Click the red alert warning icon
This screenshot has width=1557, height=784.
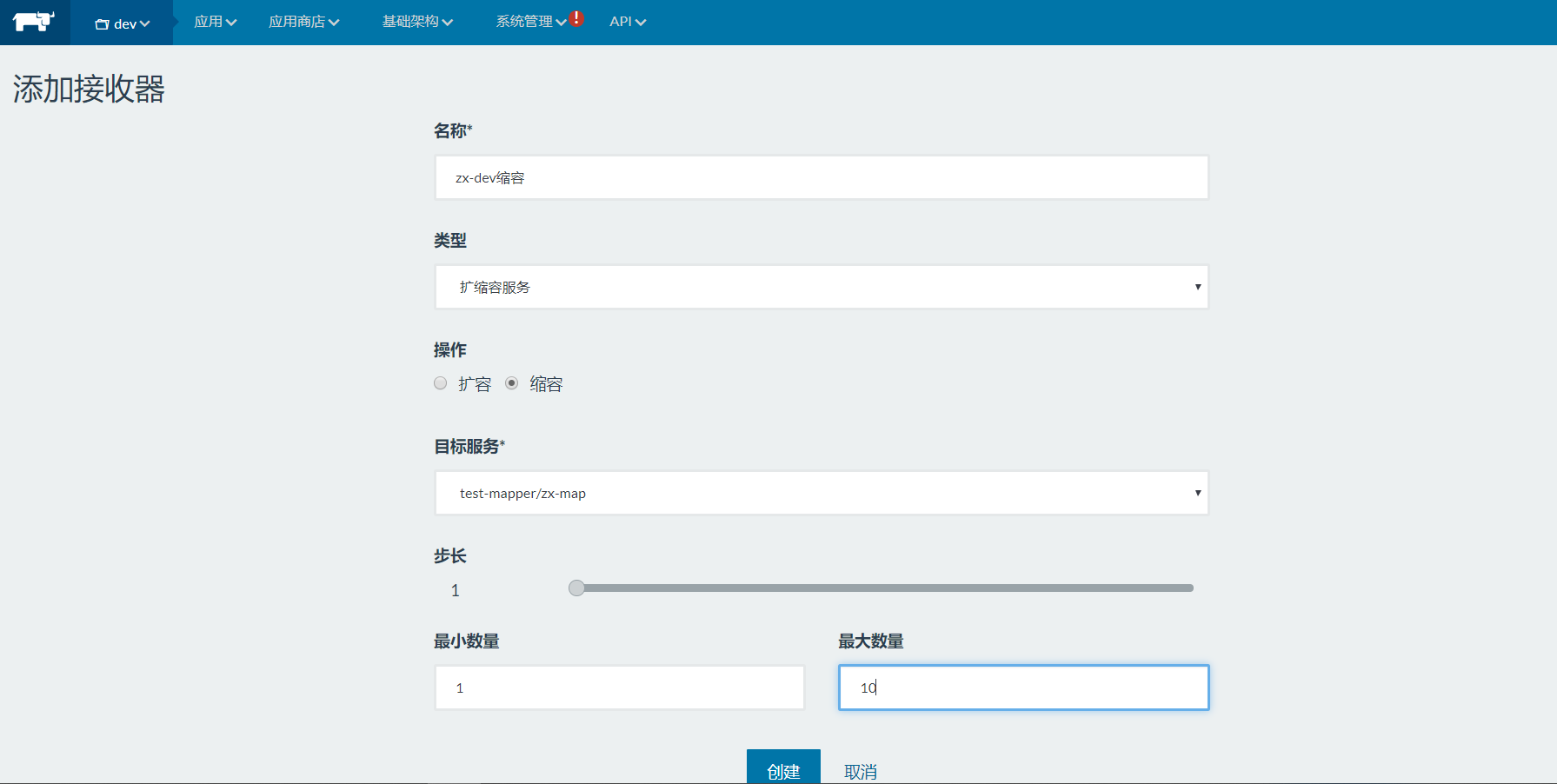pyautogui.click(x=576, y=18)
